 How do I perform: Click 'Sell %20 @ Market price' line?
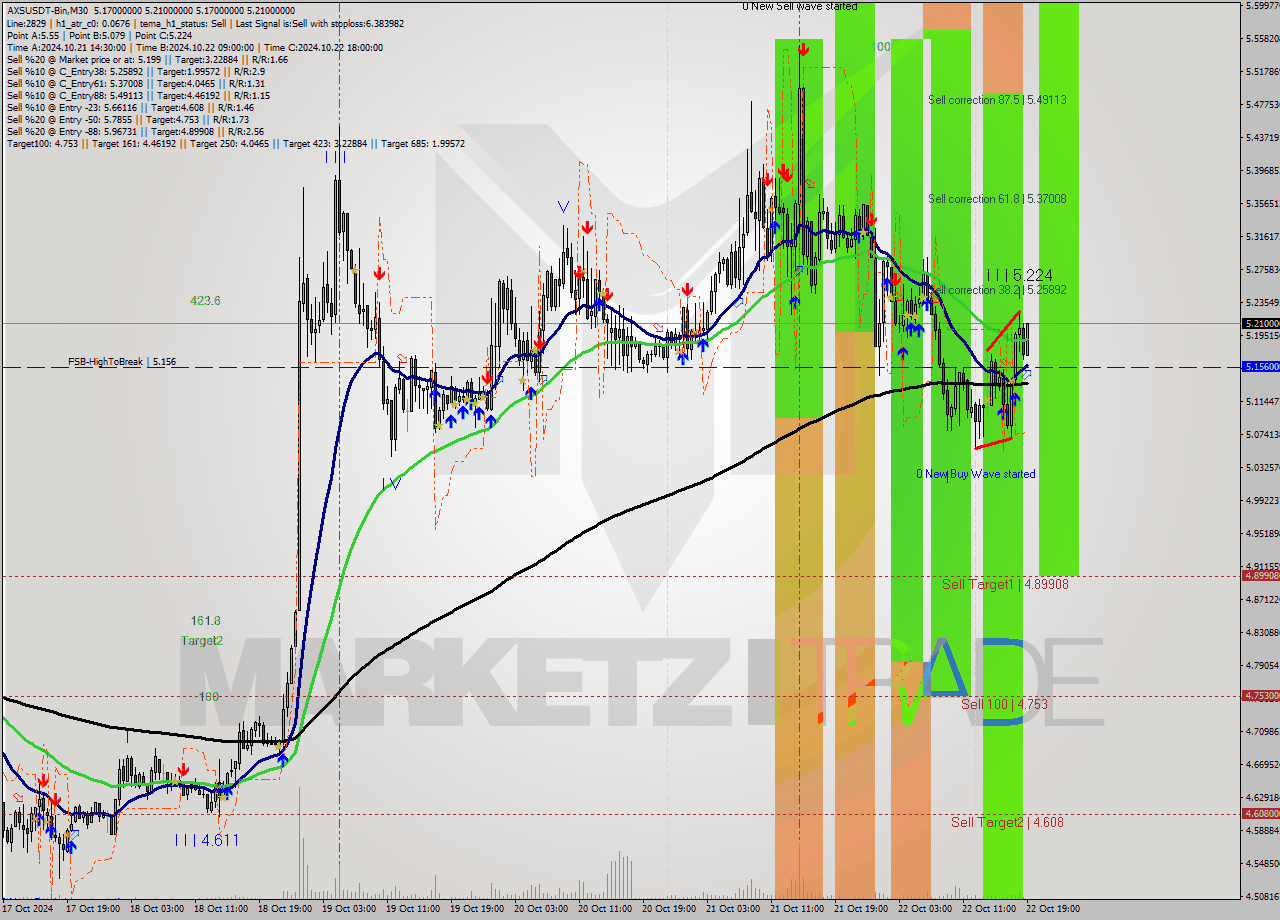[147, 59]
